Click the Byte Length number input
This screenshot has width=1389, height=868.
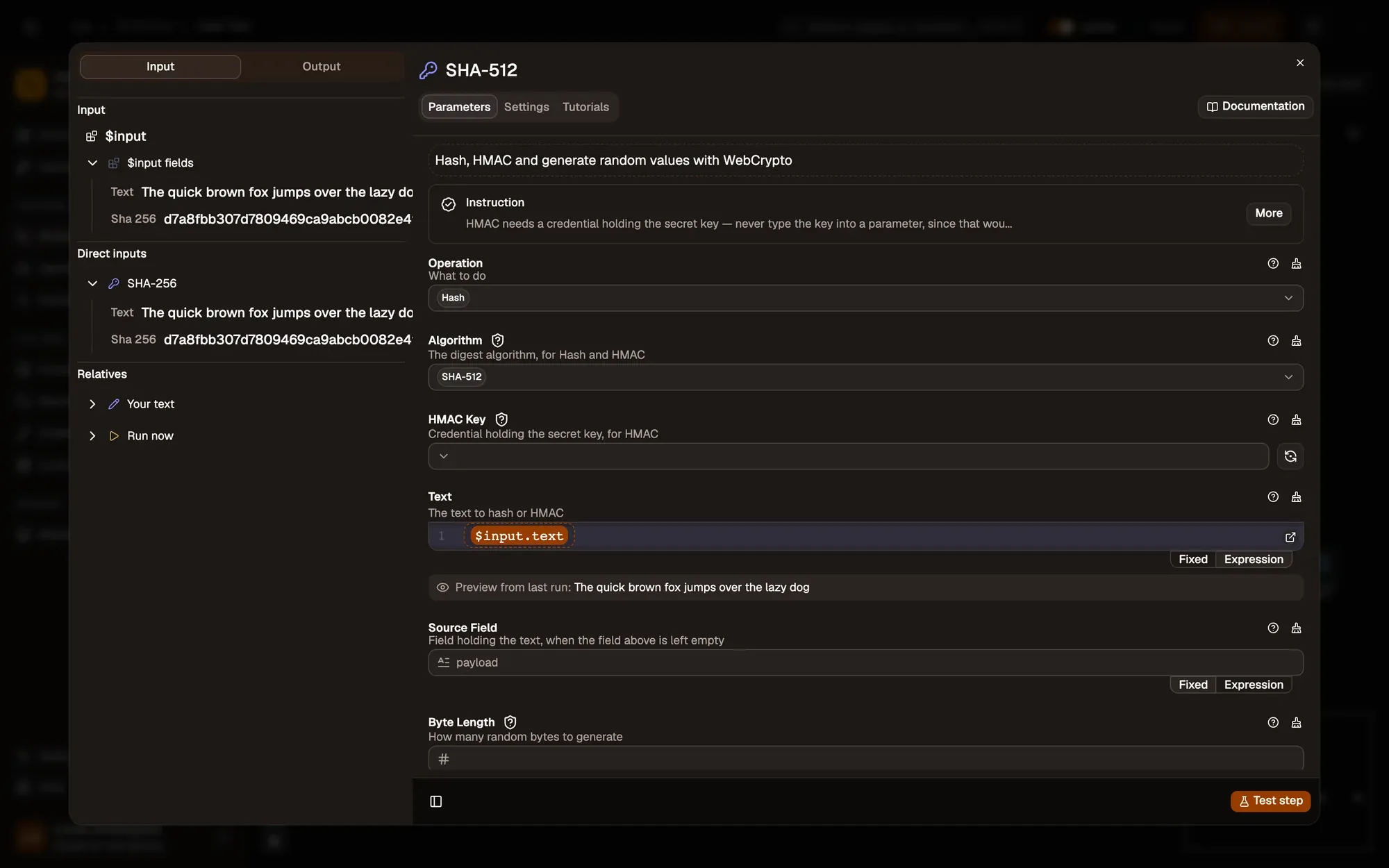click(865, 759)
